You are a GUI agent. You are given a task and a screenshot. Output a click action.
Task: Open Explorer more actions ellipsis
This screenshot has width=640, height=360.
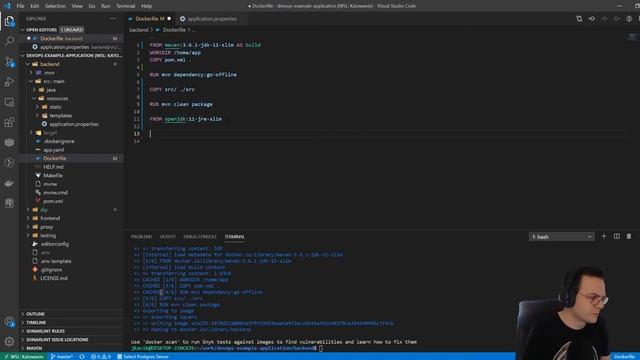pos(113,19)
